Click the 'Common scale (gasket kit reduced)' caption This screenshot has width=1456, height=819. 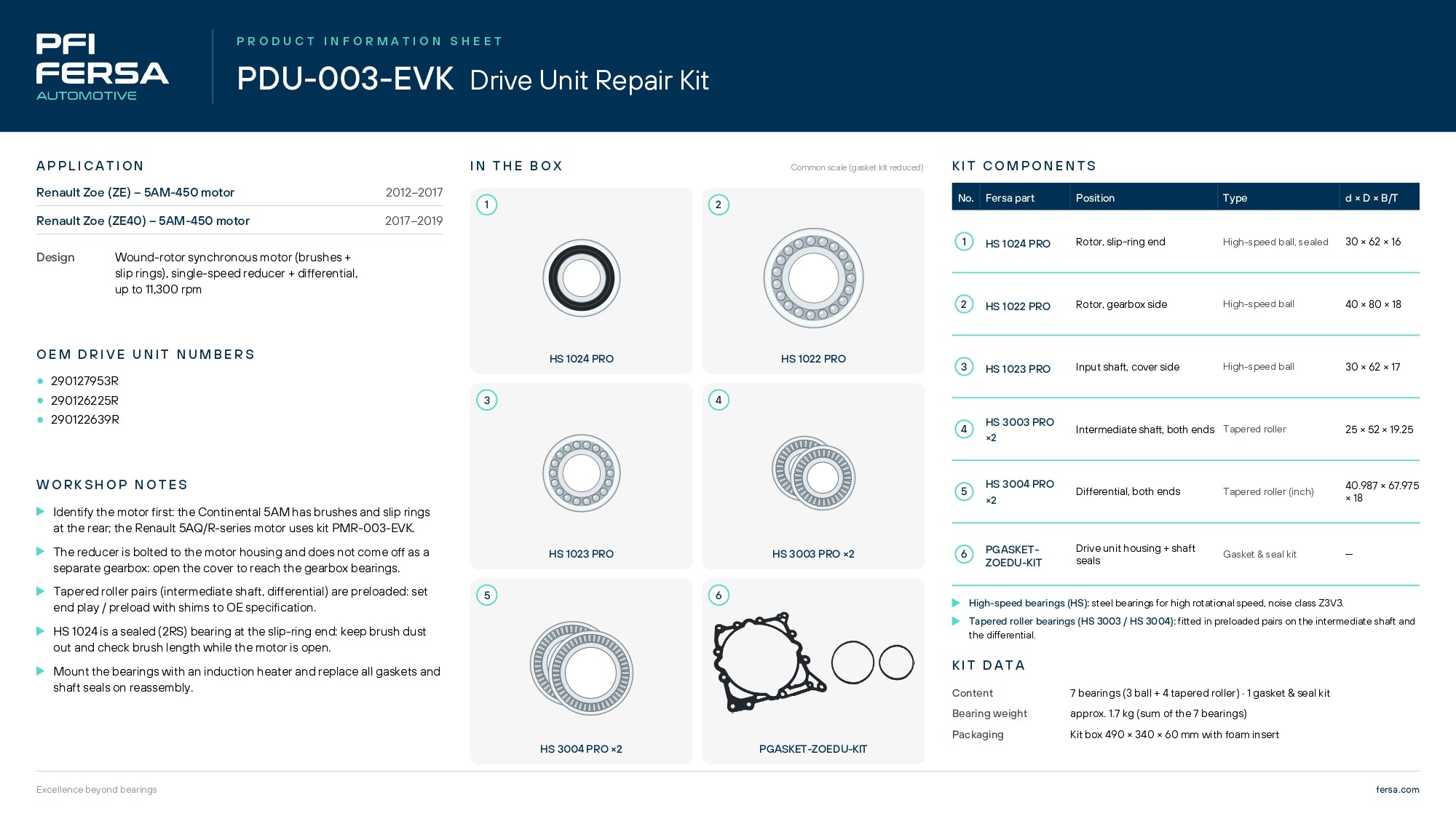pos(857,167)
